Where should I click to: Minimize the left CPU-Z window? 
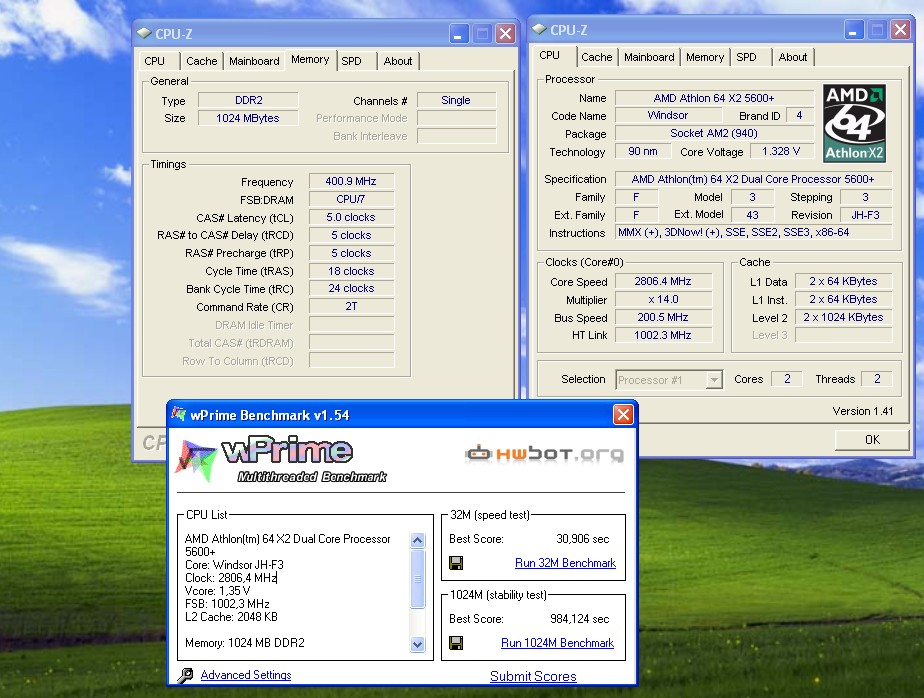click(x=458, y=34)
